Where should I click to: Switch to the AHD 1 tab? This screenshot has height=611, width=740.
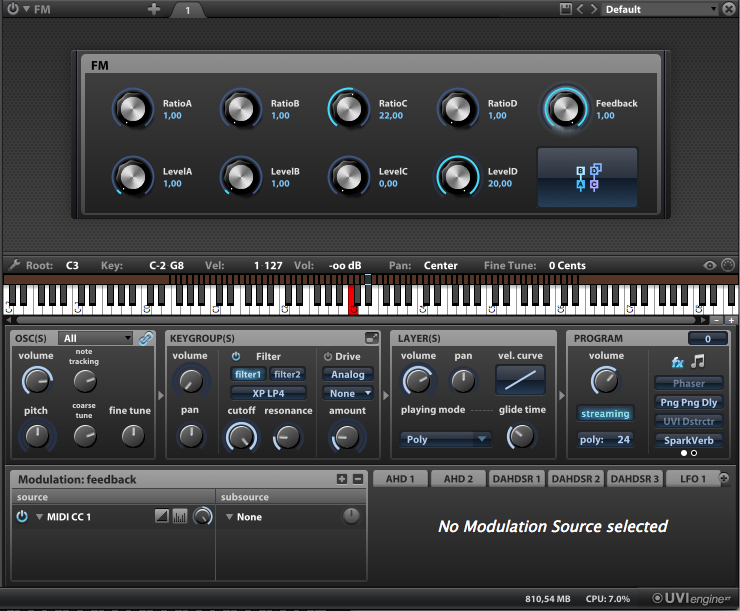coord(400,479)
